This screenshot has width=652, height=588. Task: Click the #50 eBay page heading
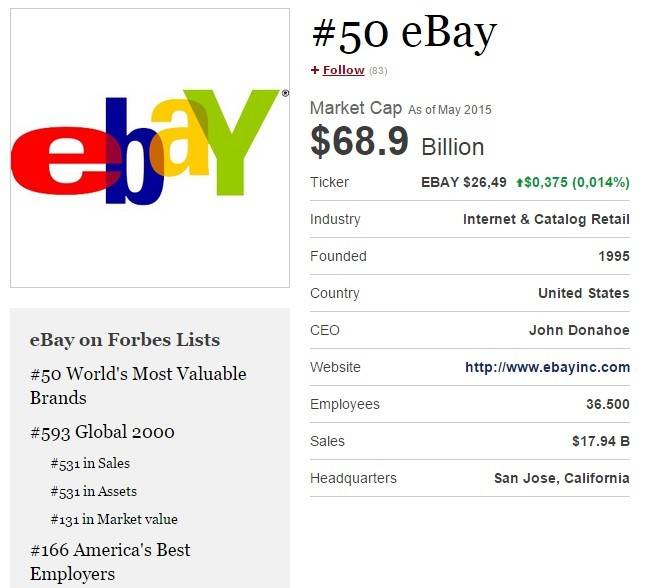[405, 33]
